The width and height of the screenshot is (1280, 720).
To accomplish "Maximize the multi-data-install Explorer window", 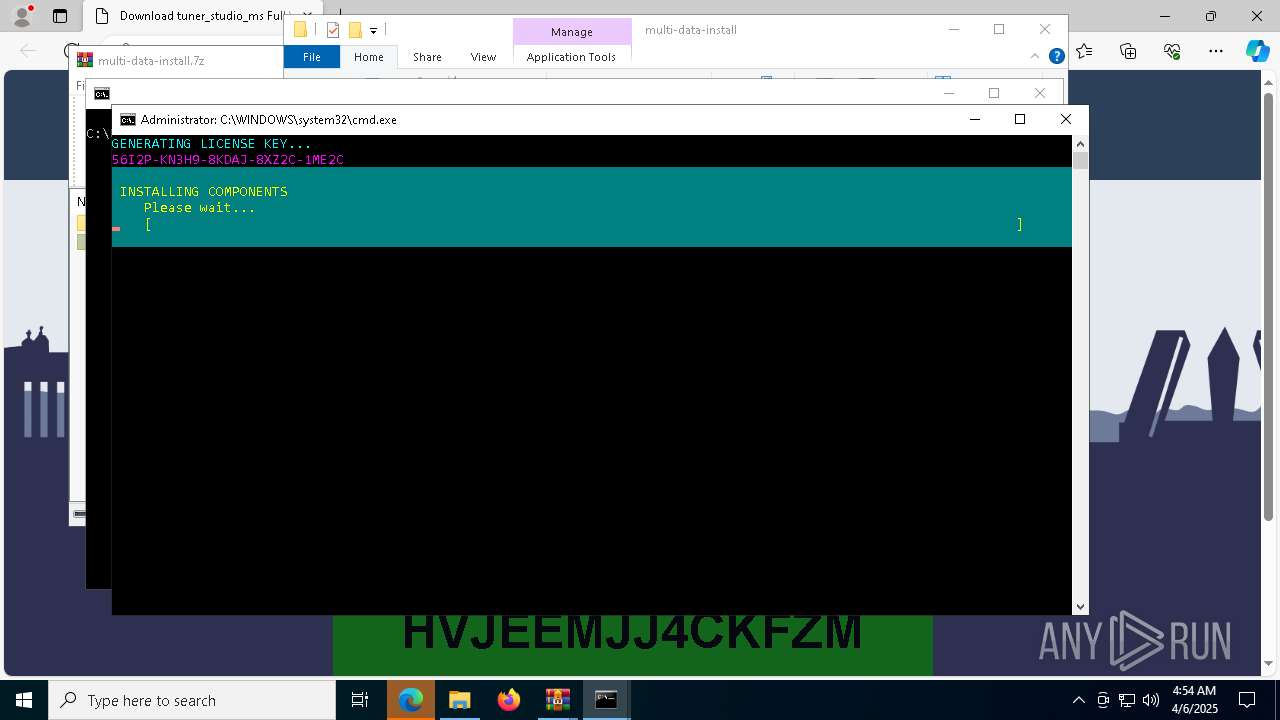I will 999,30.
